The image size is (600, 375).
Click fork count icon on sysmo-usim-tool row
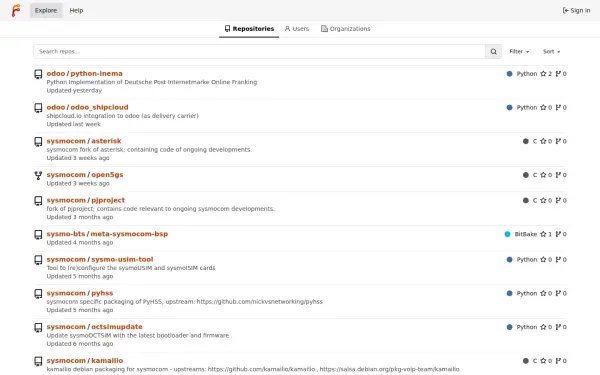[x=558, y=260]
